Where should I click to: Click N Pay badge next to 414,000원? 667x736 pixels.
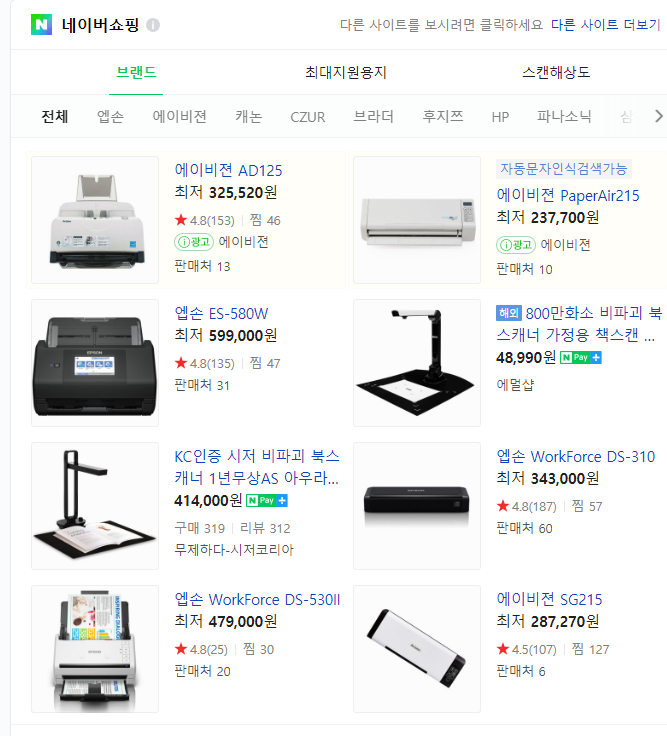click(267, 501)
